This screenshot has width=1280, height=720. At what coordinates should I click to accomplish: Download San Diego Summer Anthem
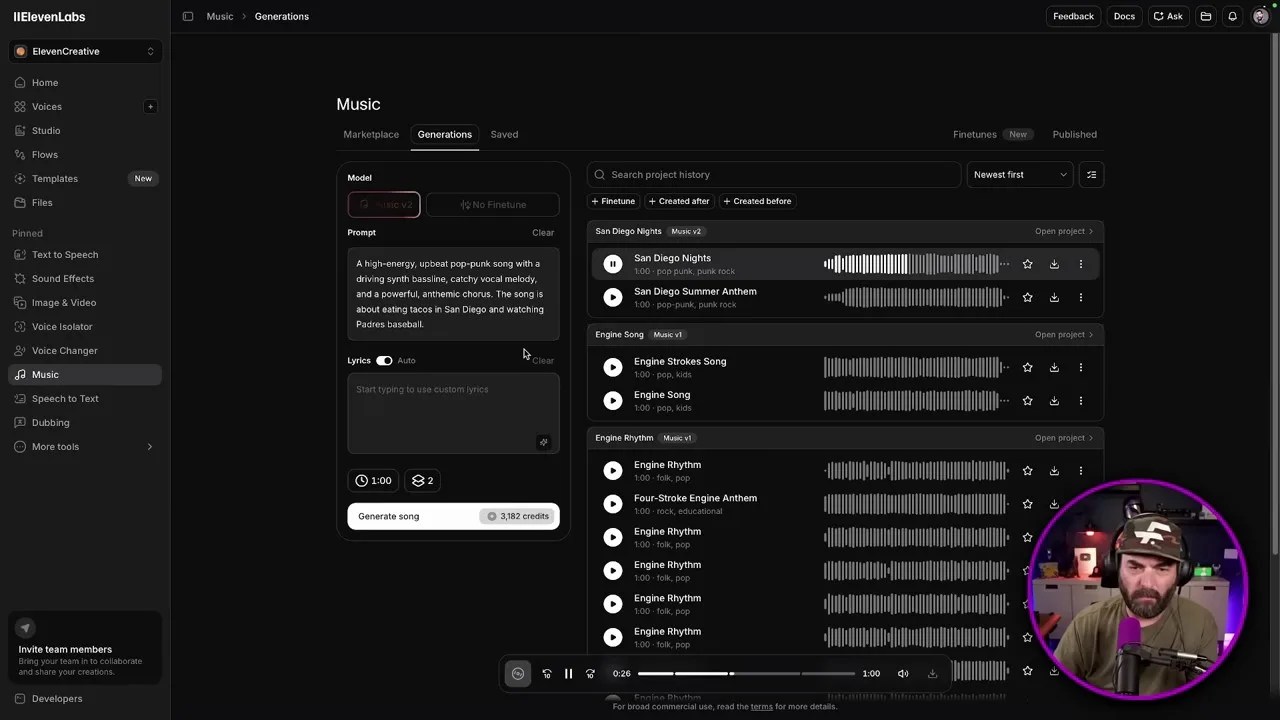[x=1054, y=298]
